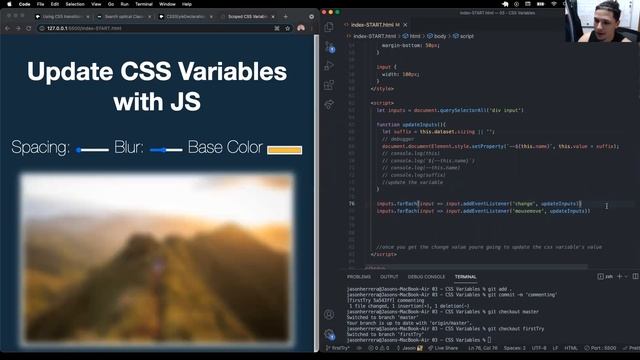Open the browser three-dot menu
The height and width of the screenshot is (360, 640).
tap(312, 28)
